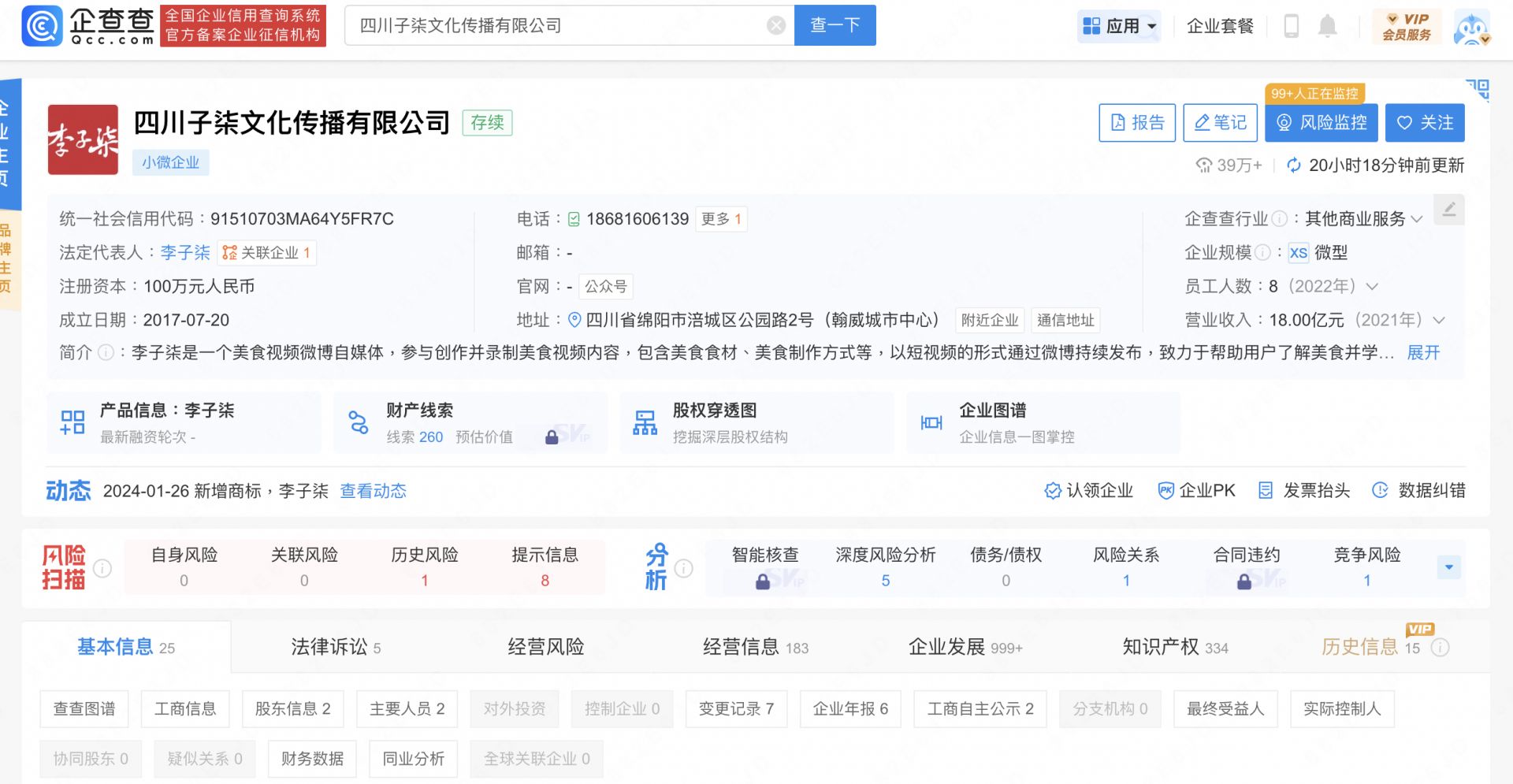Refresh company data update icon
The height and width of the screenshot is (784, 1513).
coord(1293,165)
